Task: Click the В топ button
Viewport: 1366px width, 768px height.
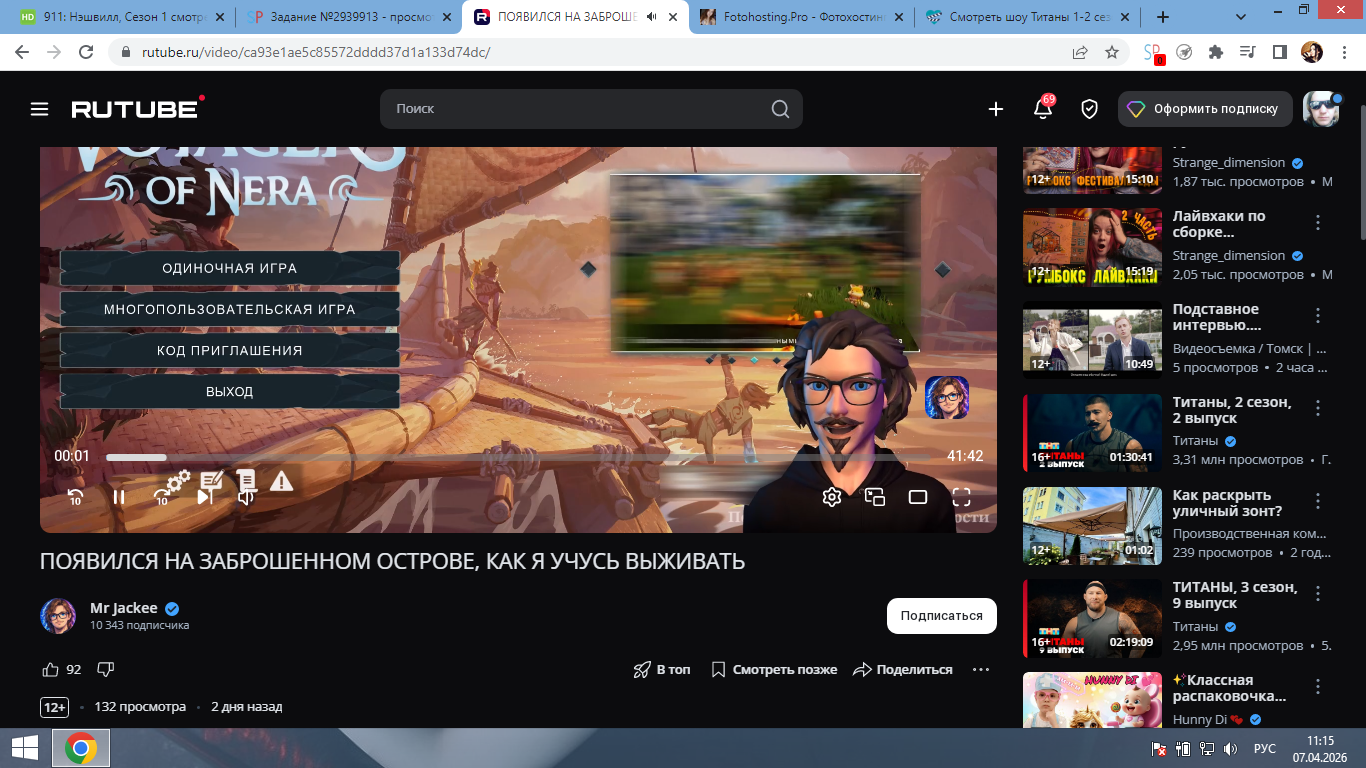Action: [662, 670]
